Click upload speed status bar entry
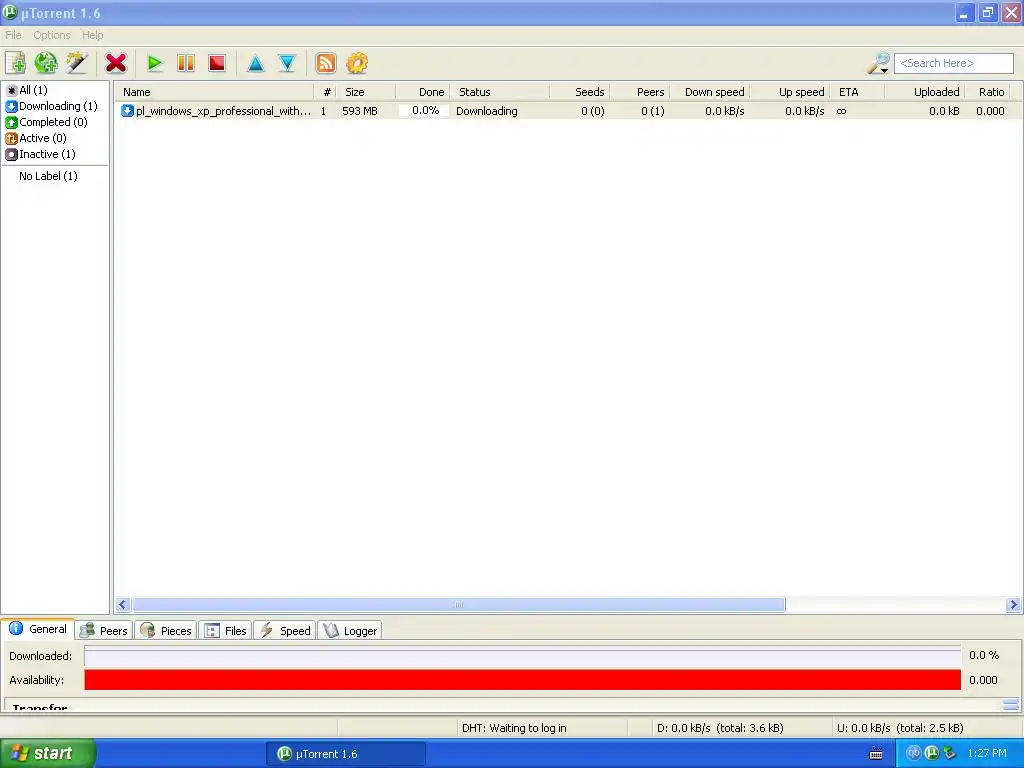 [x=900, y=728]
